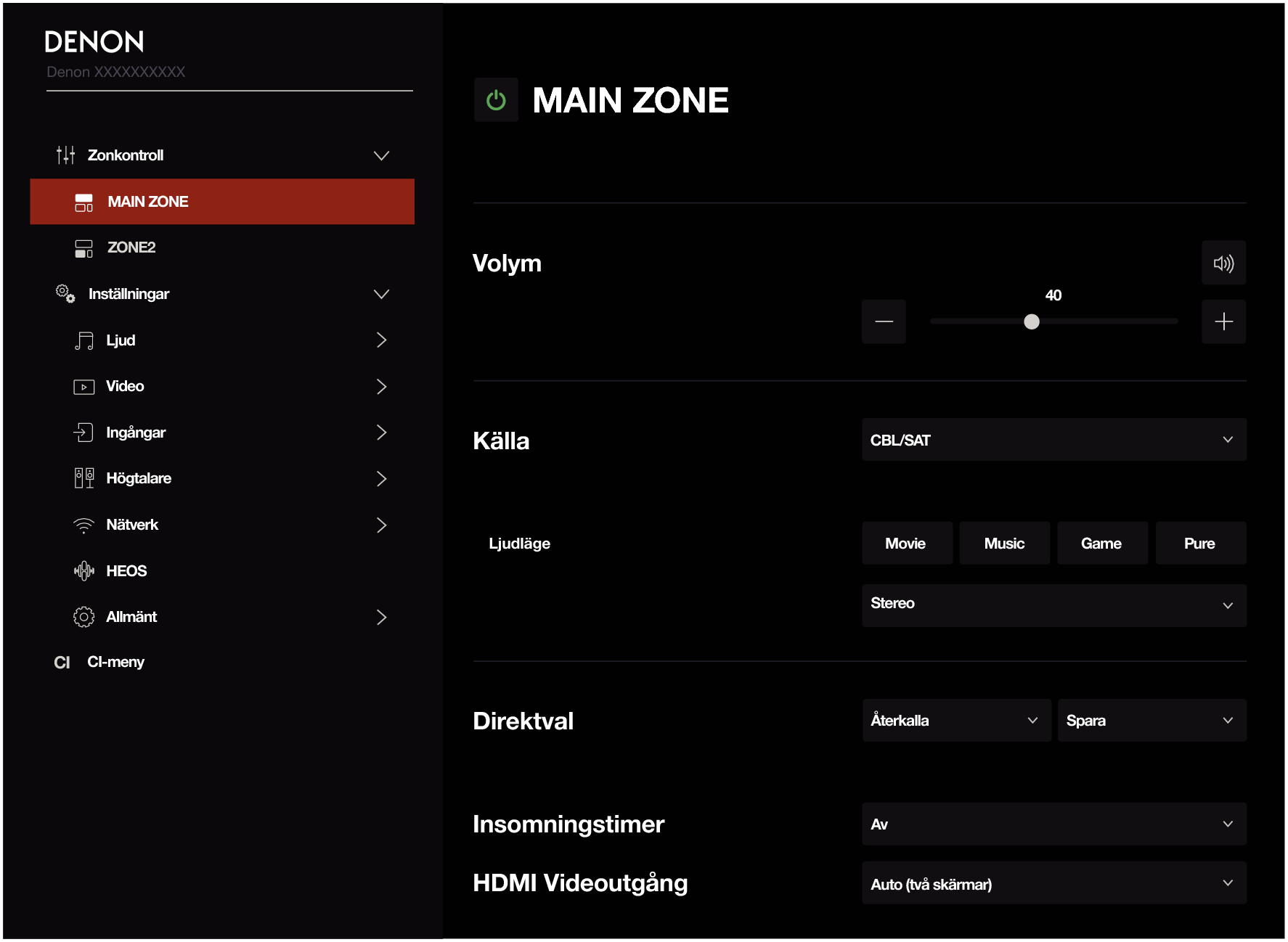Select MAIN ZONE in the sidebar
Screen dimensions: 1288x942
[222, 202]
